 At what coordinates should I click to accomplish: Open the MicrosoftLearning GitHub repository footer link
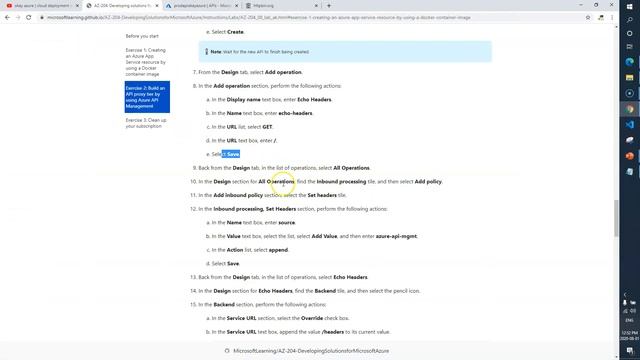pos(311,351)
